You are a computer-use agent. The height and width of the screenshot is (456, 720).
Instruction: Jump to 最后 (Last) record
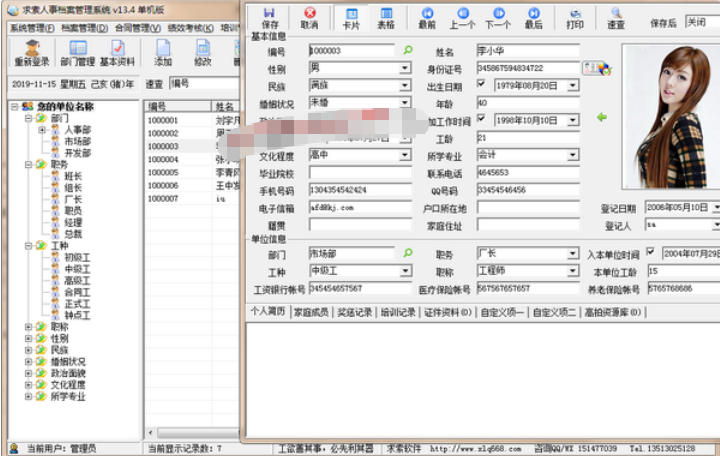coord(533,16)
